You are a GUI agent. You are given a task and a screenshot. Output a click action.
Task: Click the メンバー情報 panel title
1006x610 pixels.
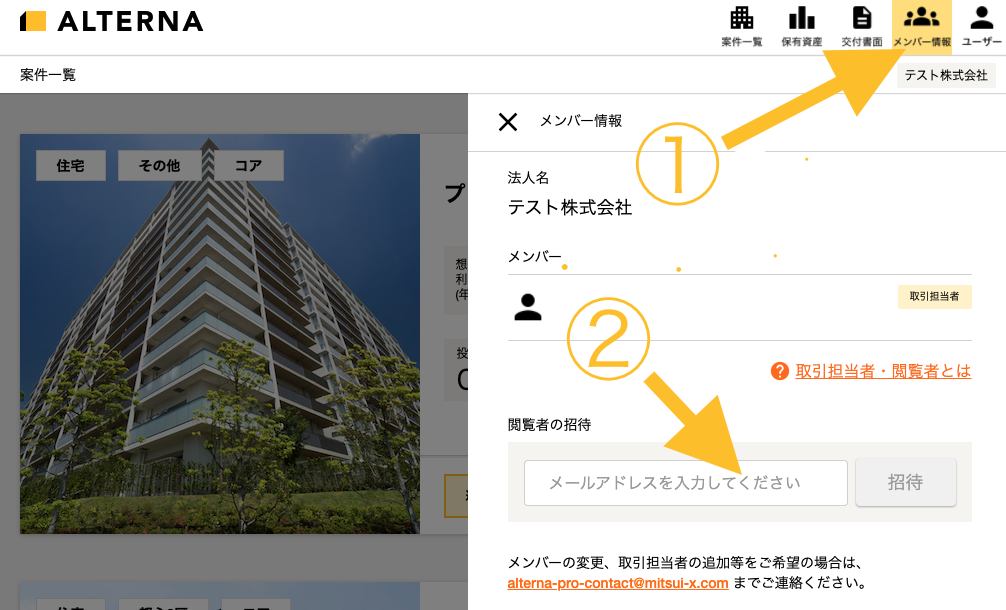tap(581, 121)
